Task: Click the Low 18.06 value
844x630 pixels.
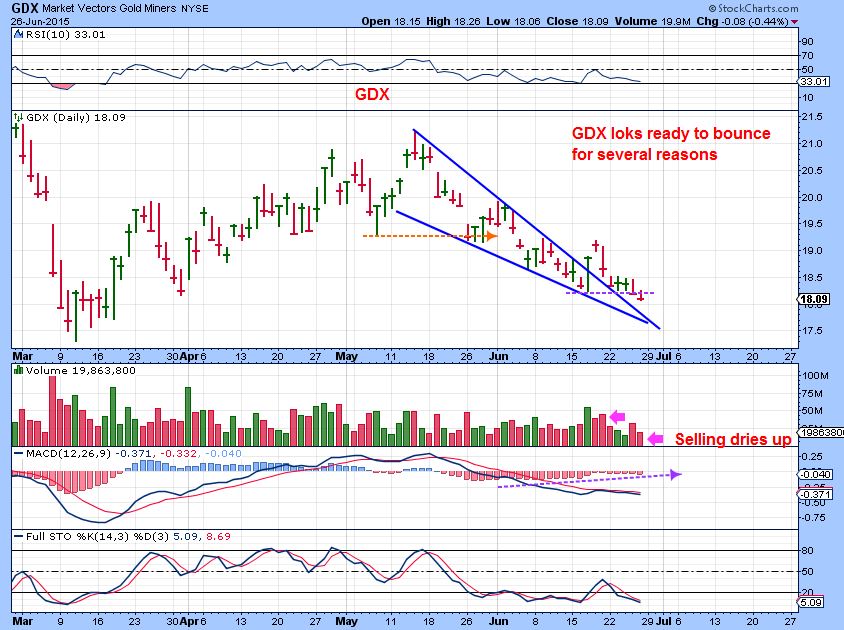Action: click(x=513, y=22)
